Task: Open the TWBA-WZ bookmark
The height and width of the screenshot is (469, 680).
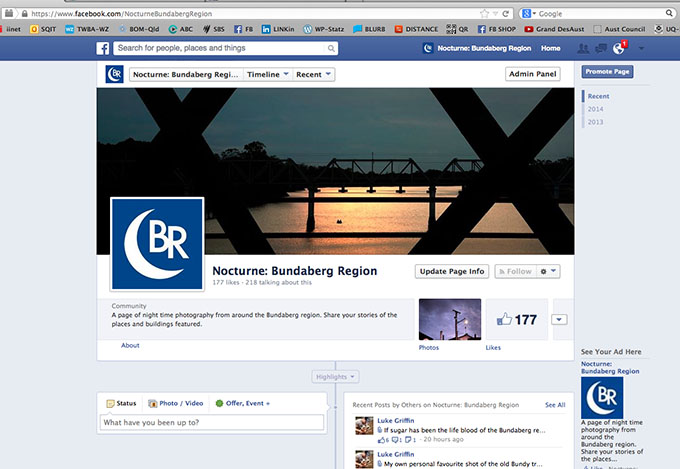Action: tap(87, 29)
